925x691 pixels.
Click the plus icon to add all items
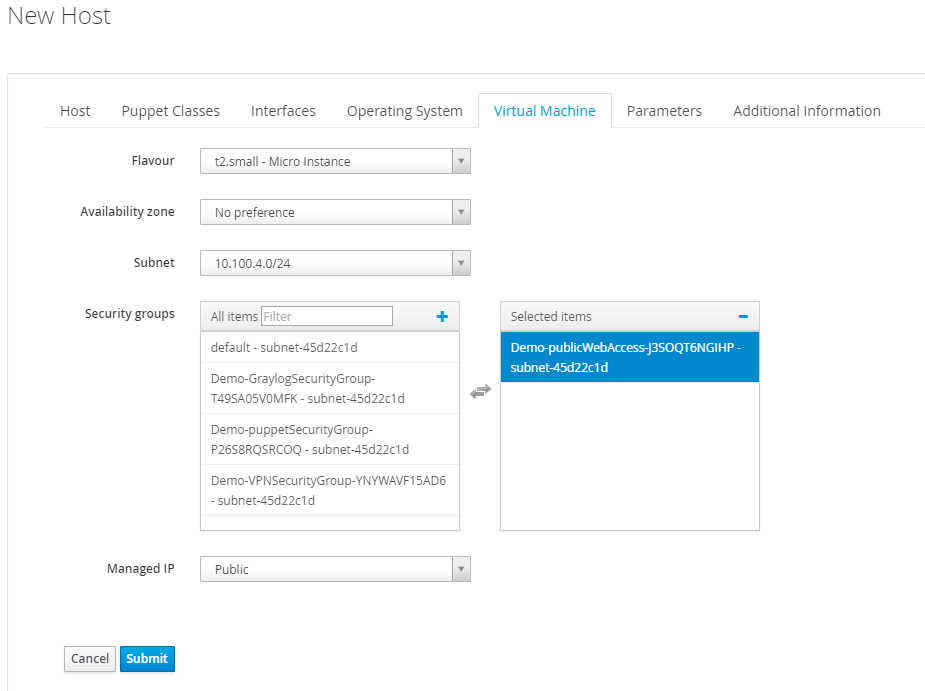pos(442,317)
